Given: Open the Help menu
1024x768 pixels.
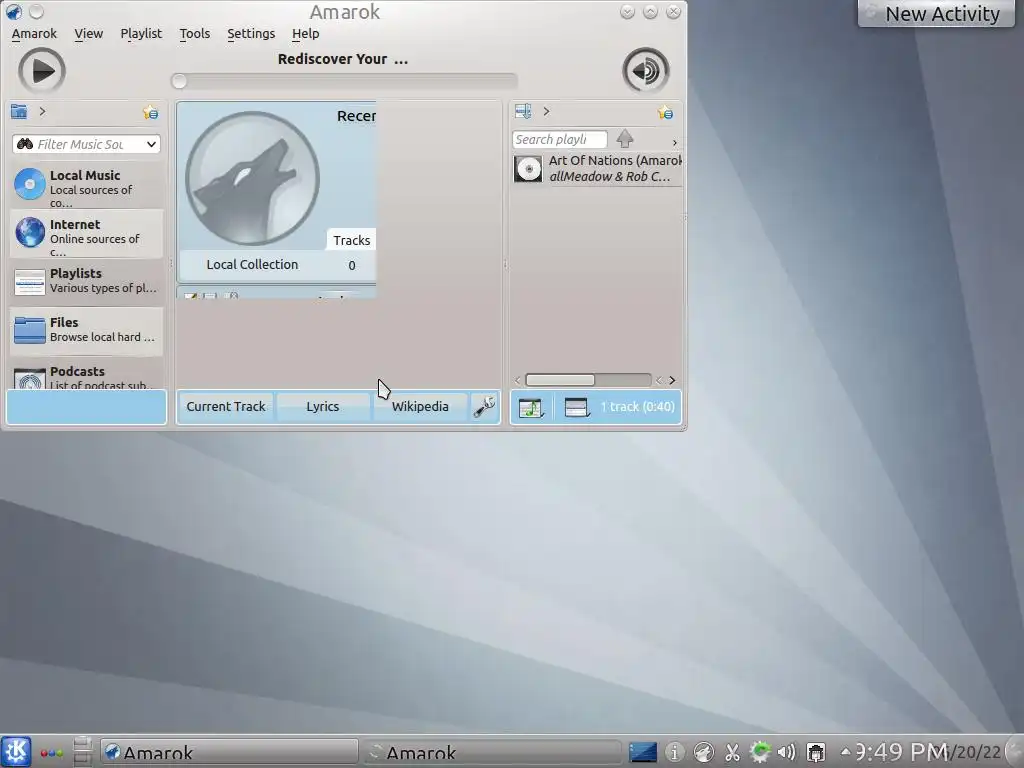Looking at the screenshot, I should pos(305,33).
